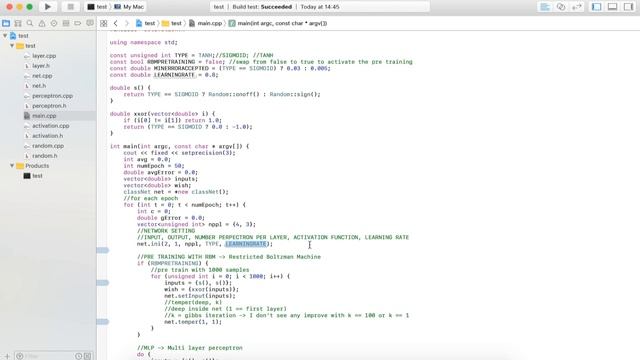
Task: Open random.cpp in the navigator
Action: click(x=48, y=146)
